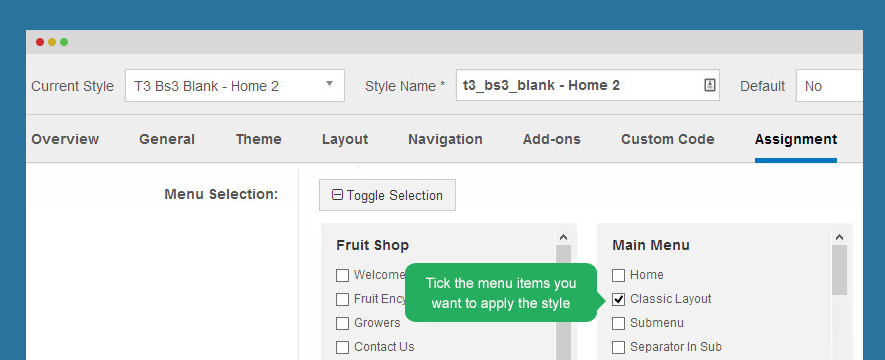The width and height of the screenshot is (885, 360).
Task: Go to the Add-ons tab
Action: [551, 139]
